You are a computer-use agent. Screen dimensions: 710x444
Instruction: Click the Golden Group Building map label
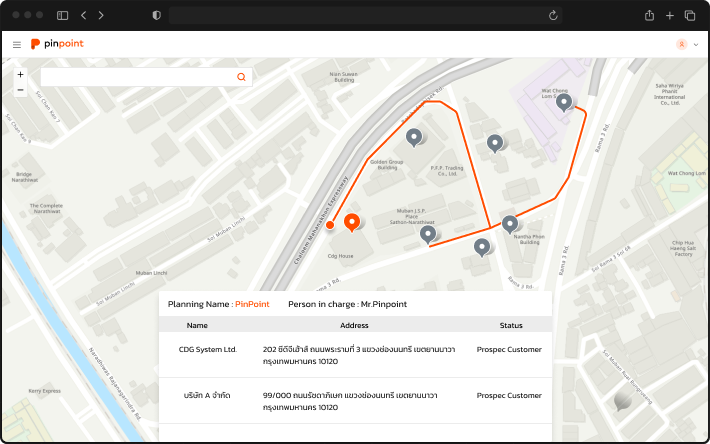(386, 165)
